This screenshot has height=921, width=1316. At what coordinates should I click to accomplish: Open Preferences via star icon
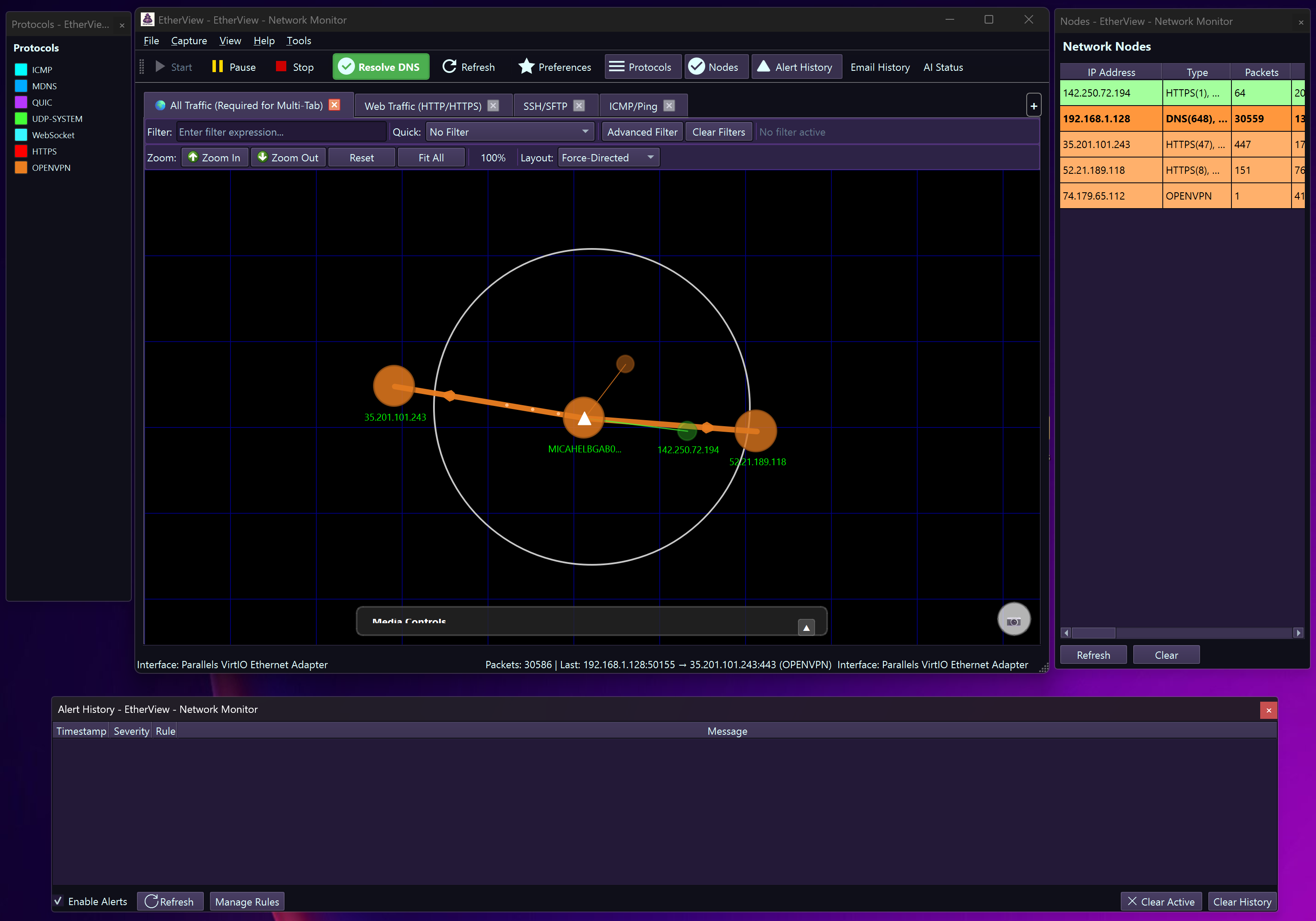pos(526,67)
